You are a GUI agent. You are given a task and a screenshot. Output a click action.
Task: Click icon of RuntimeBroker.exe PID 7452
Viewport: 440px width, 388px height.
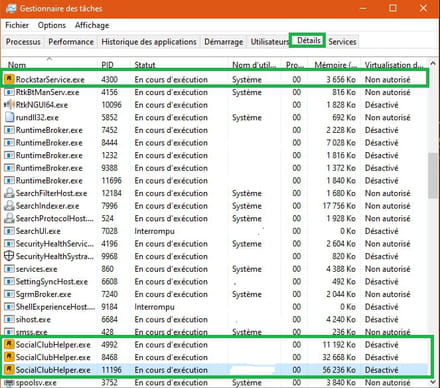pos(9,130)
